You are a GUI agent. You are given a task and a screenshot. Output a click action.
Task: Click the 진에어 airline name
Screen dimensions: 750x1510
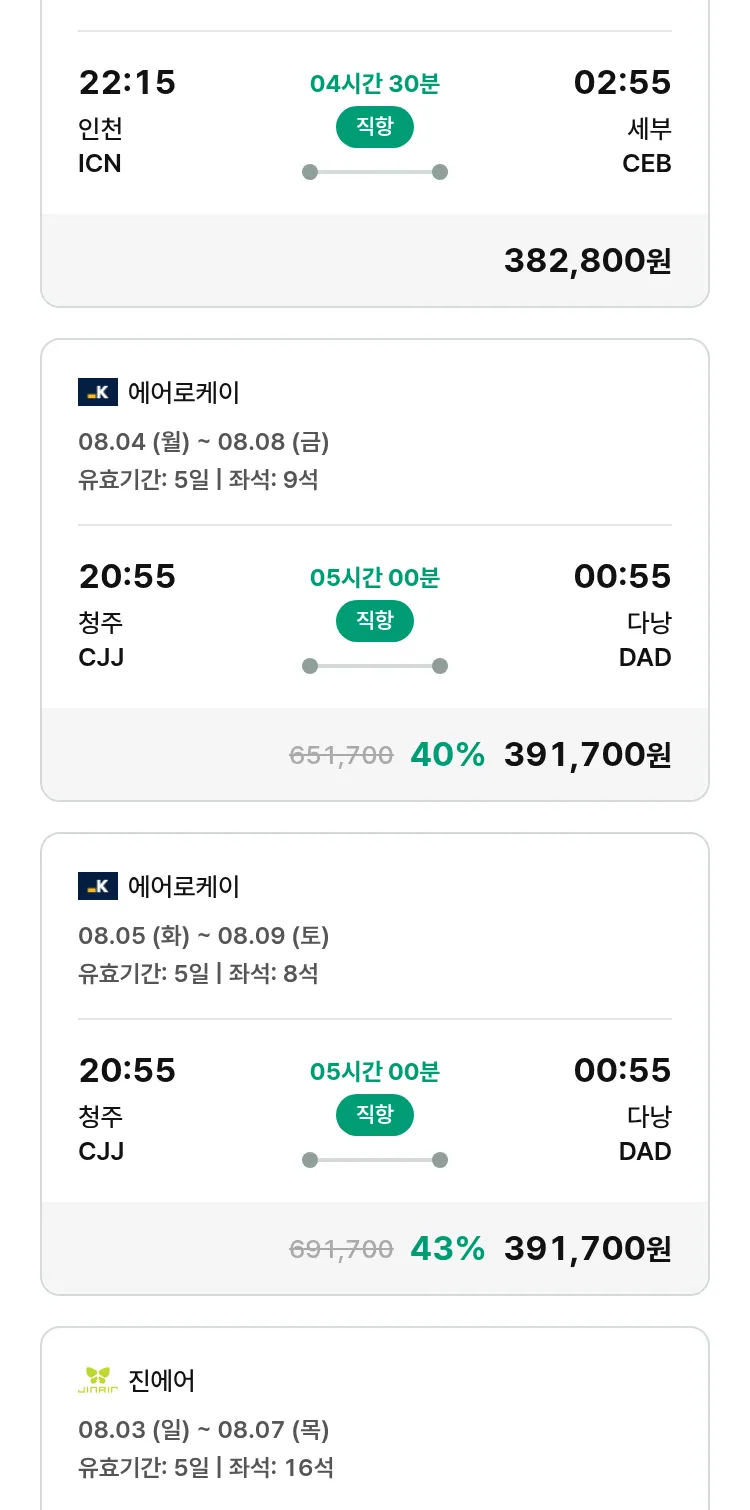[162, 1380]
